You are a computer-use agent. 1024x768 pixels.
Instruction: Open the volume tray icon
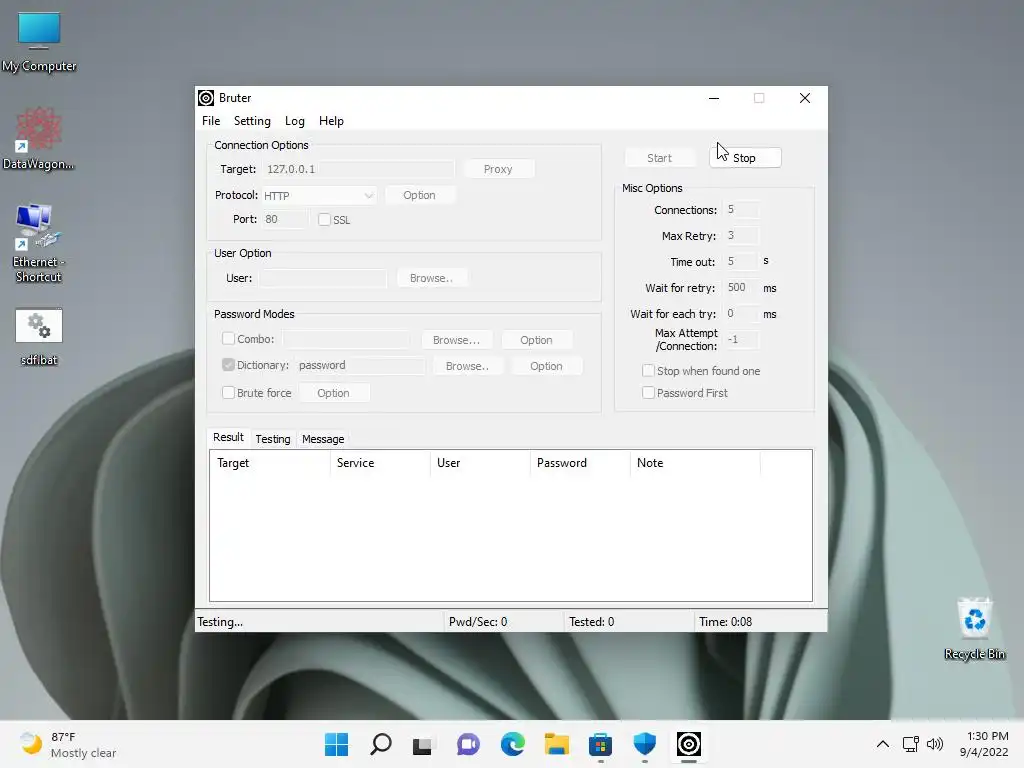tap(935, 744)
